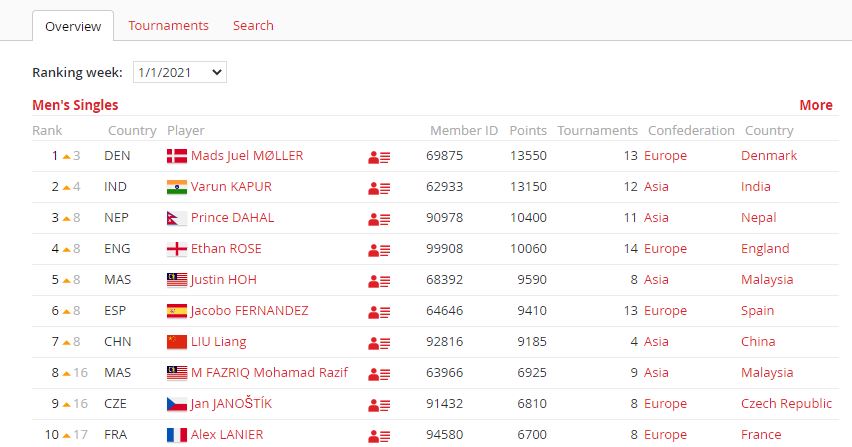Screen dimensions: 852x447
Task: Open LIU Liang's profile card icon
Action: pos(379,343)
